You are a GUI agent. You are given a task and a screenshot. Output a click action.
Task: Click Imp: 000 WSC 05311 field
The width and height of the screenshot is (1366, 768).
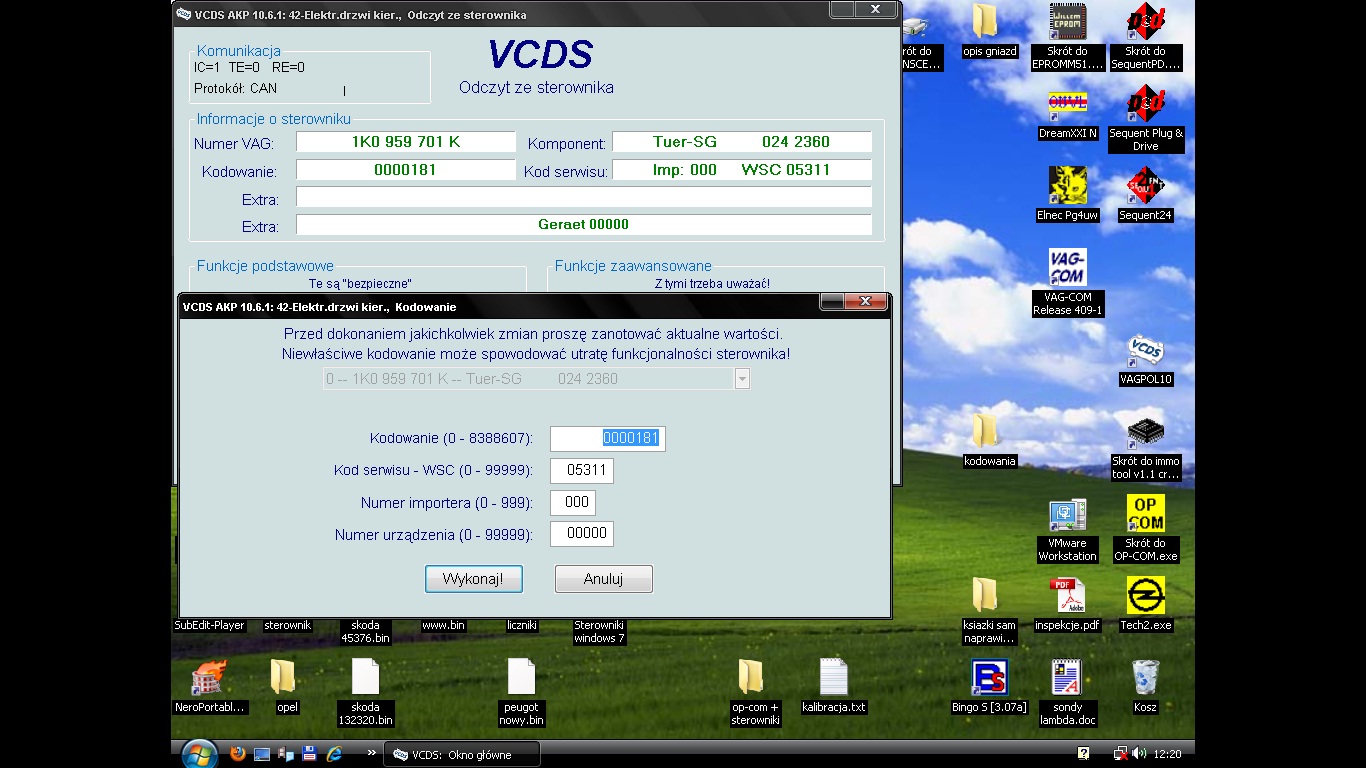coord(741,170)
